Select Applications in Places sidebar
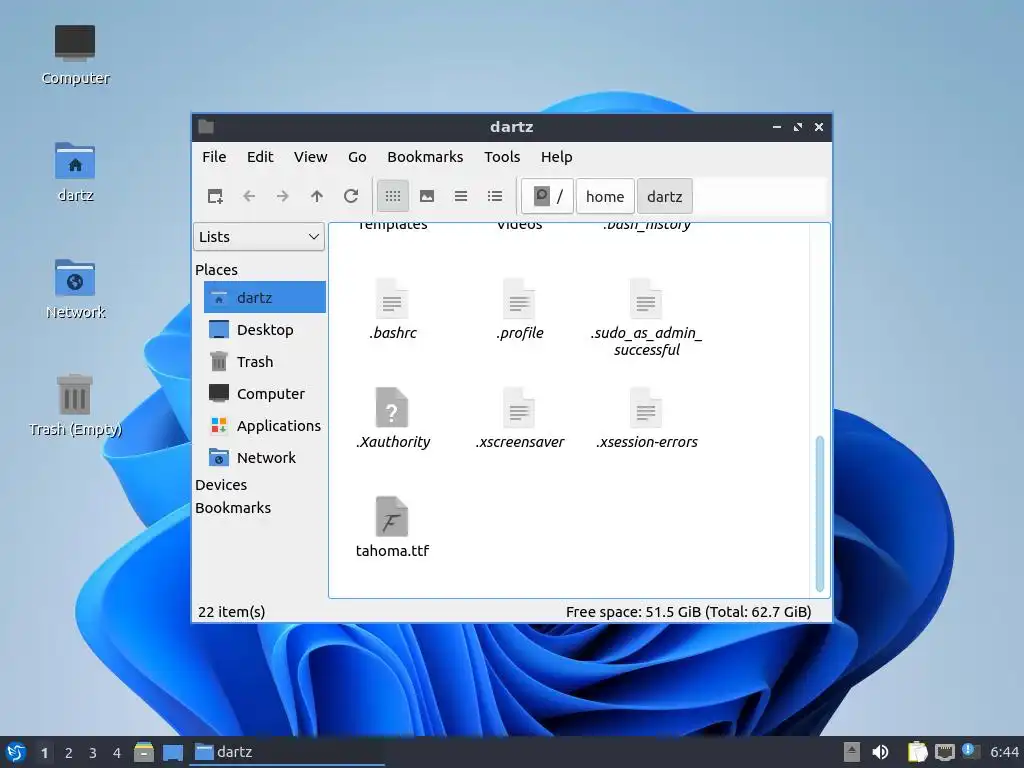 pos(264,425)
